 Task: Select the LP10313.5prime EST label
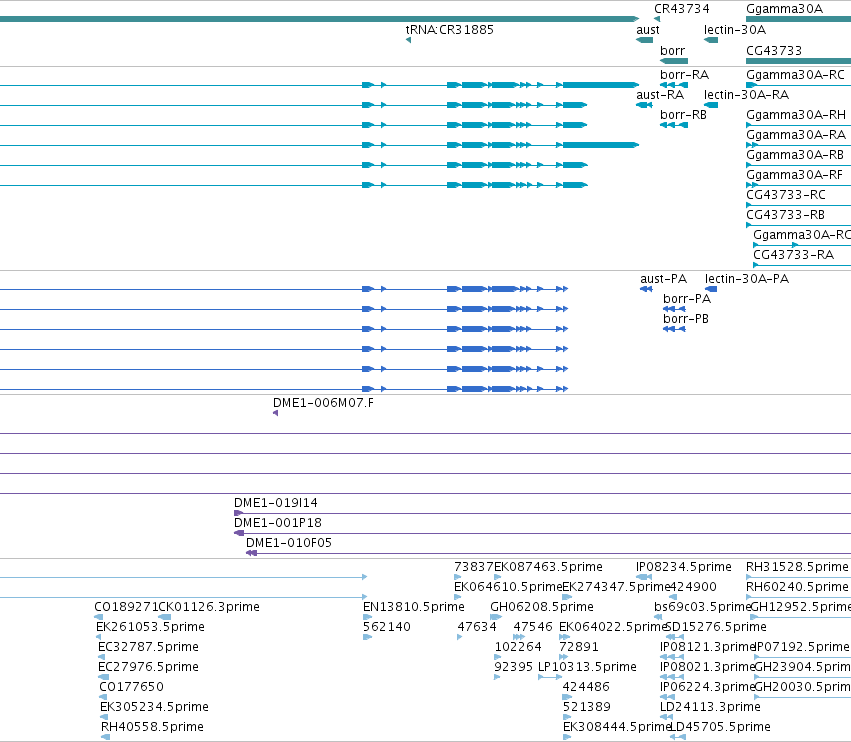click(587, 667)
